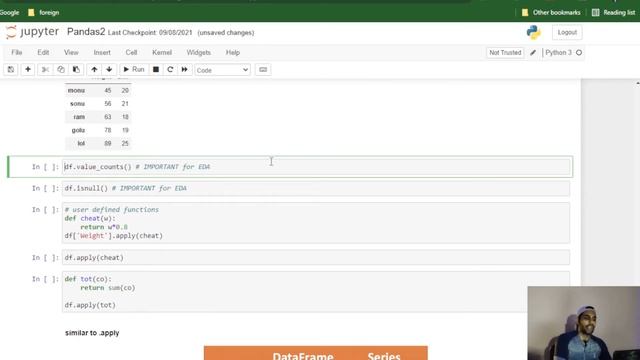The image size is (640, 360).
Task: Open the Insert menu
Action: point(102,52)
